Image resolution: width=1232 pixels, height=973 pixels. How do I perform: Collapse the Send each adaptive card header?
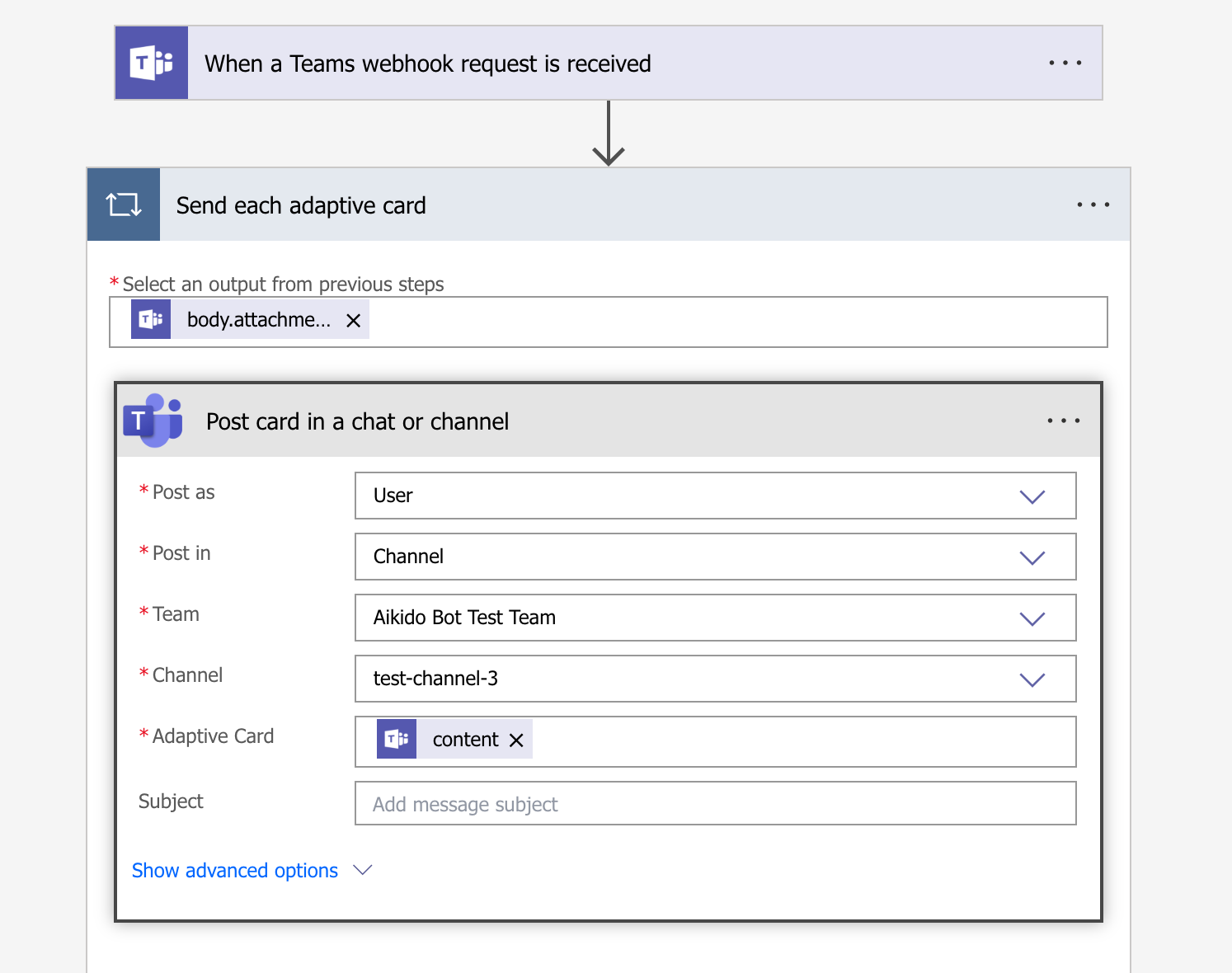pos(577,205)
